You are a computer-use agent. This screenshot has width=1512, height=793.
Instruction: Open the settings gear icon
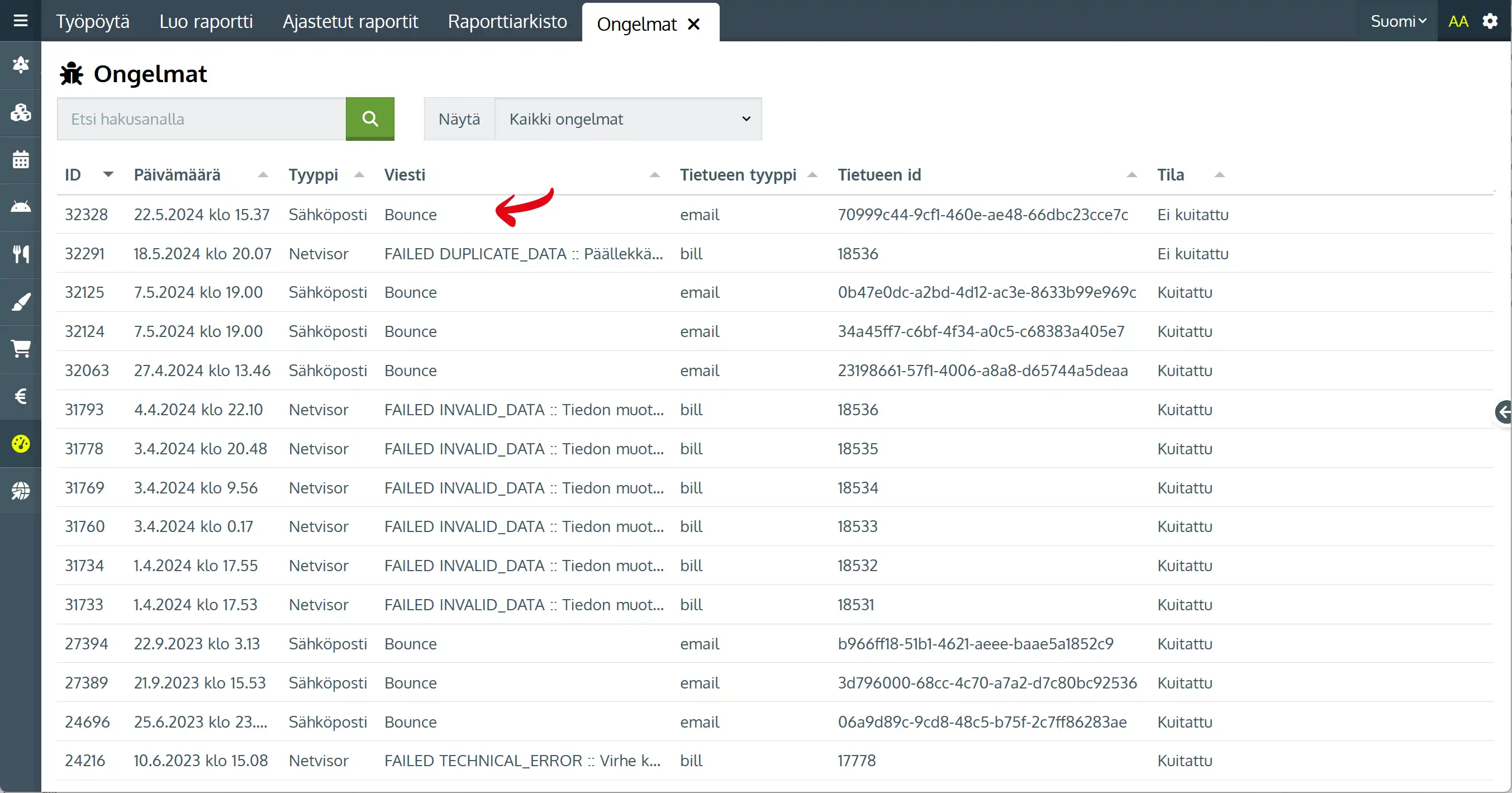pyautogui.click(x=1490, y=22)
